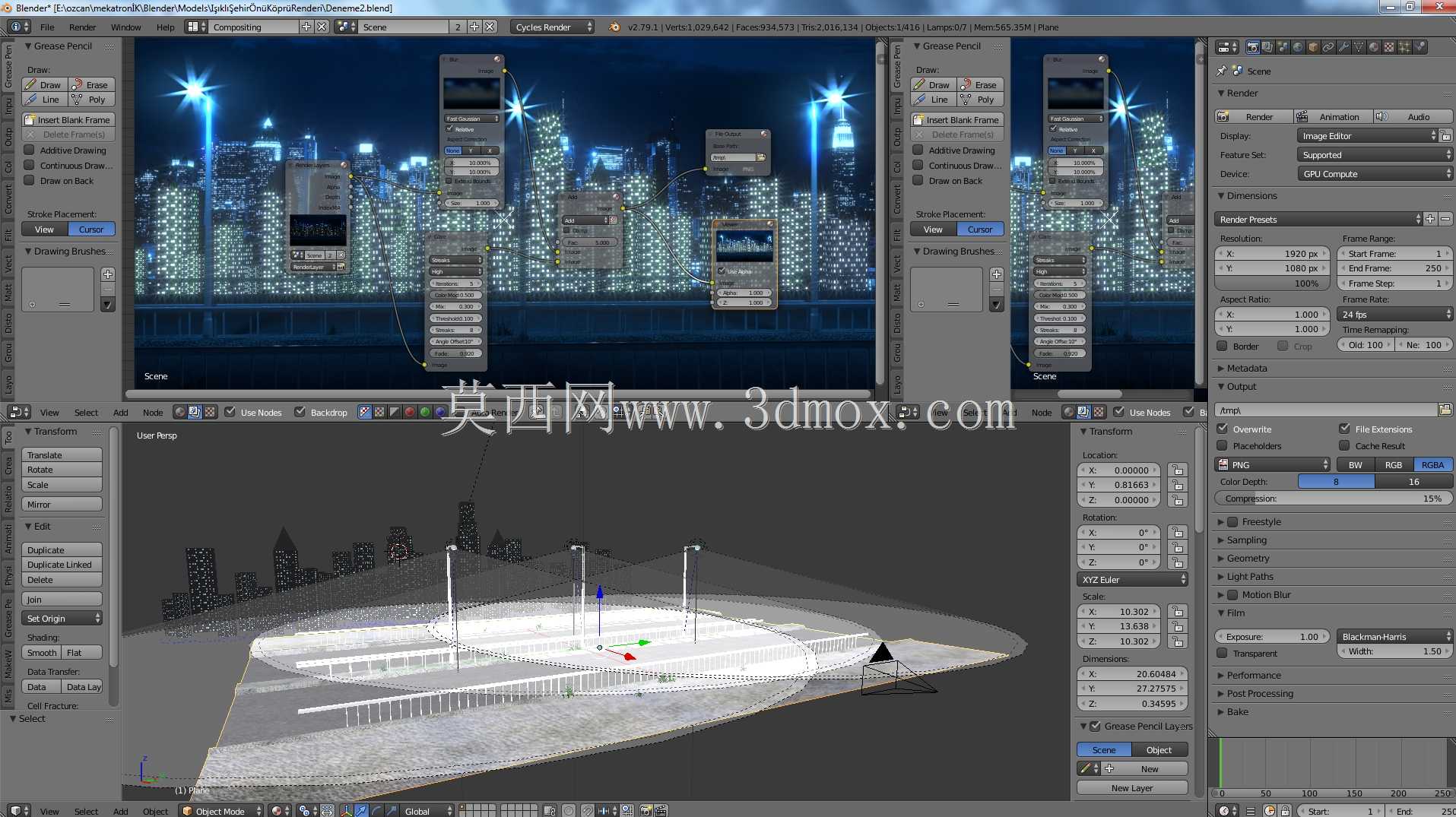Viewport: 1456px width, 817px height.
Task: Show backdrop green channel
Action: [425, 412]
